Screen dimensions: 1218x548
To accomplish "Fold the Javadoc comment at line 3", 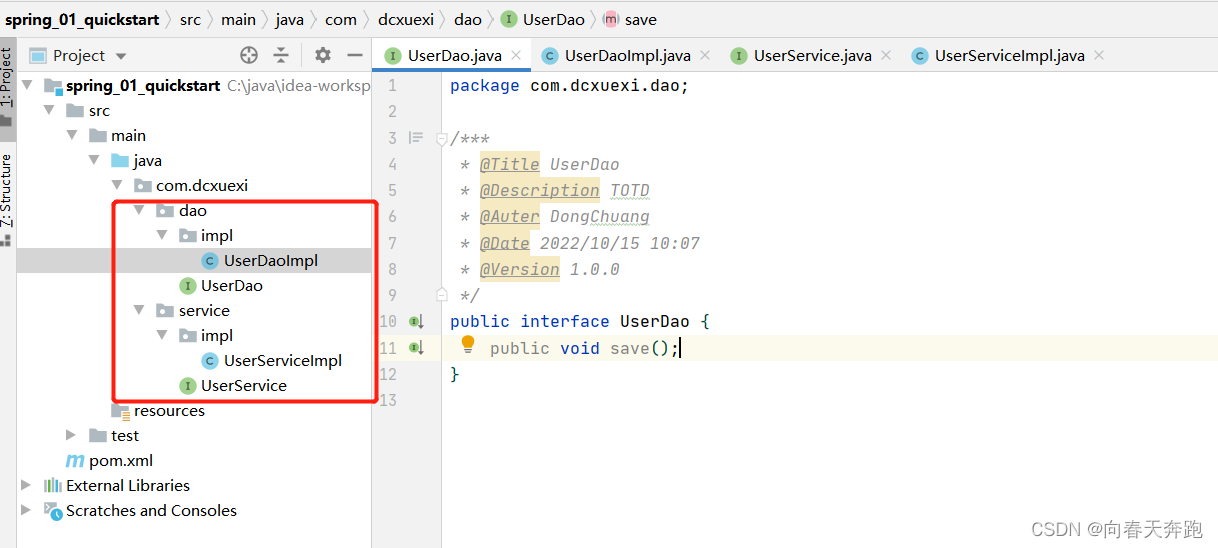I will [442, 139].
